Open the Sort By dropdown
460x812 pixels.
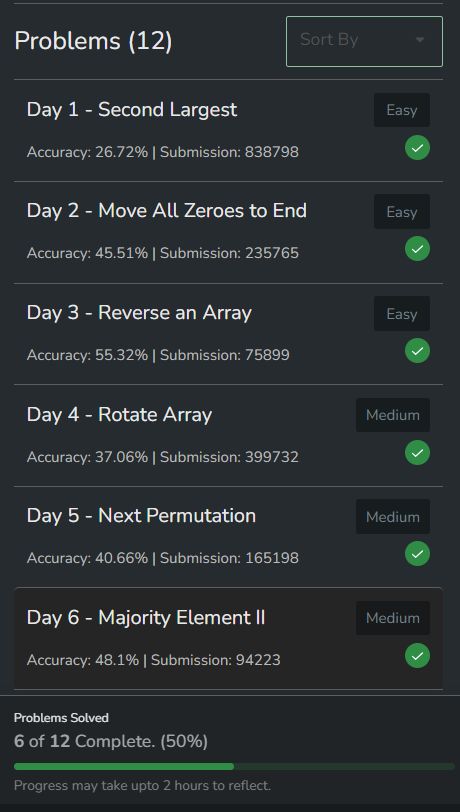point(364,41)
